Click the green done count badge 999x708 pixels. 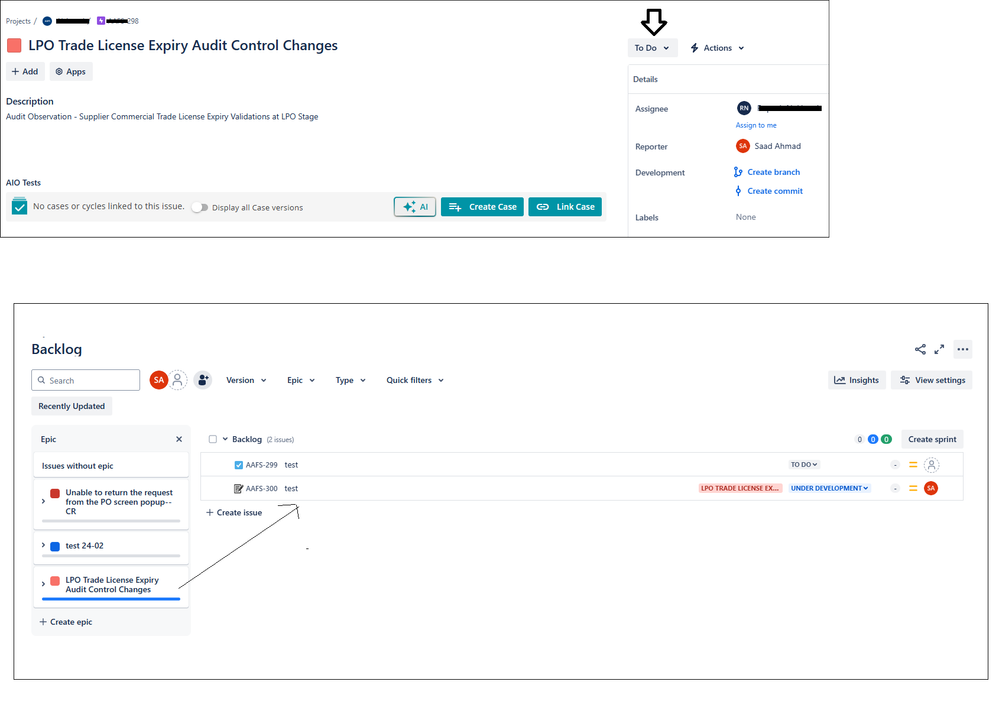click(886, 439)
